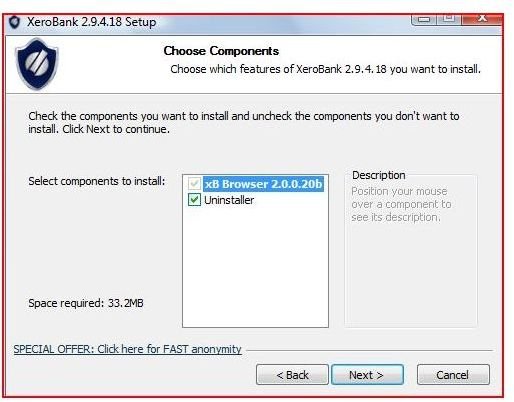514x402 pixels.
Task: Minimize the XeroBank Setup window
Action: pos(424,19)
